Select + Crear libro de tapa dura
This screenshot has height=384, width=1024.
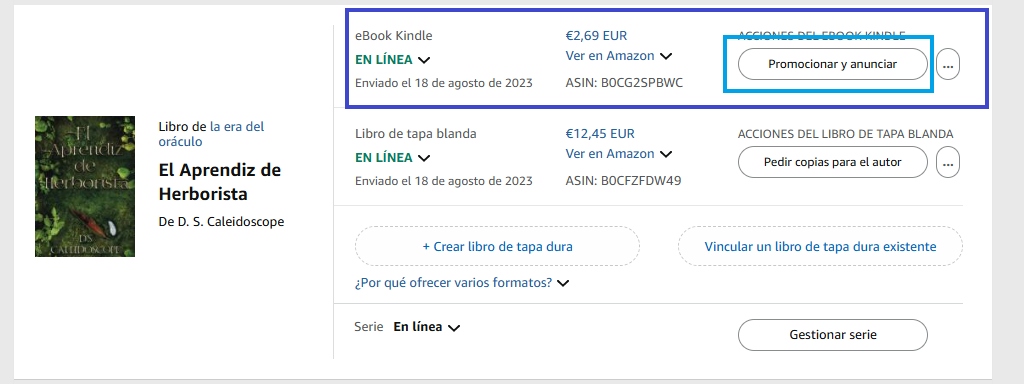pyautogui.click(x=498, y=246)
